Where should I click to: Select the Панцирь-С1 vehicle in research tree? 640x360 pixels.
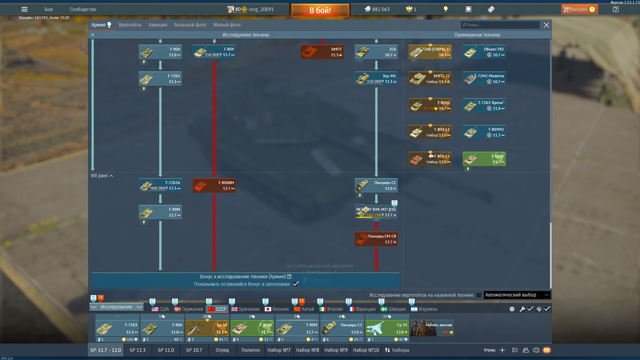coord(376,185)
